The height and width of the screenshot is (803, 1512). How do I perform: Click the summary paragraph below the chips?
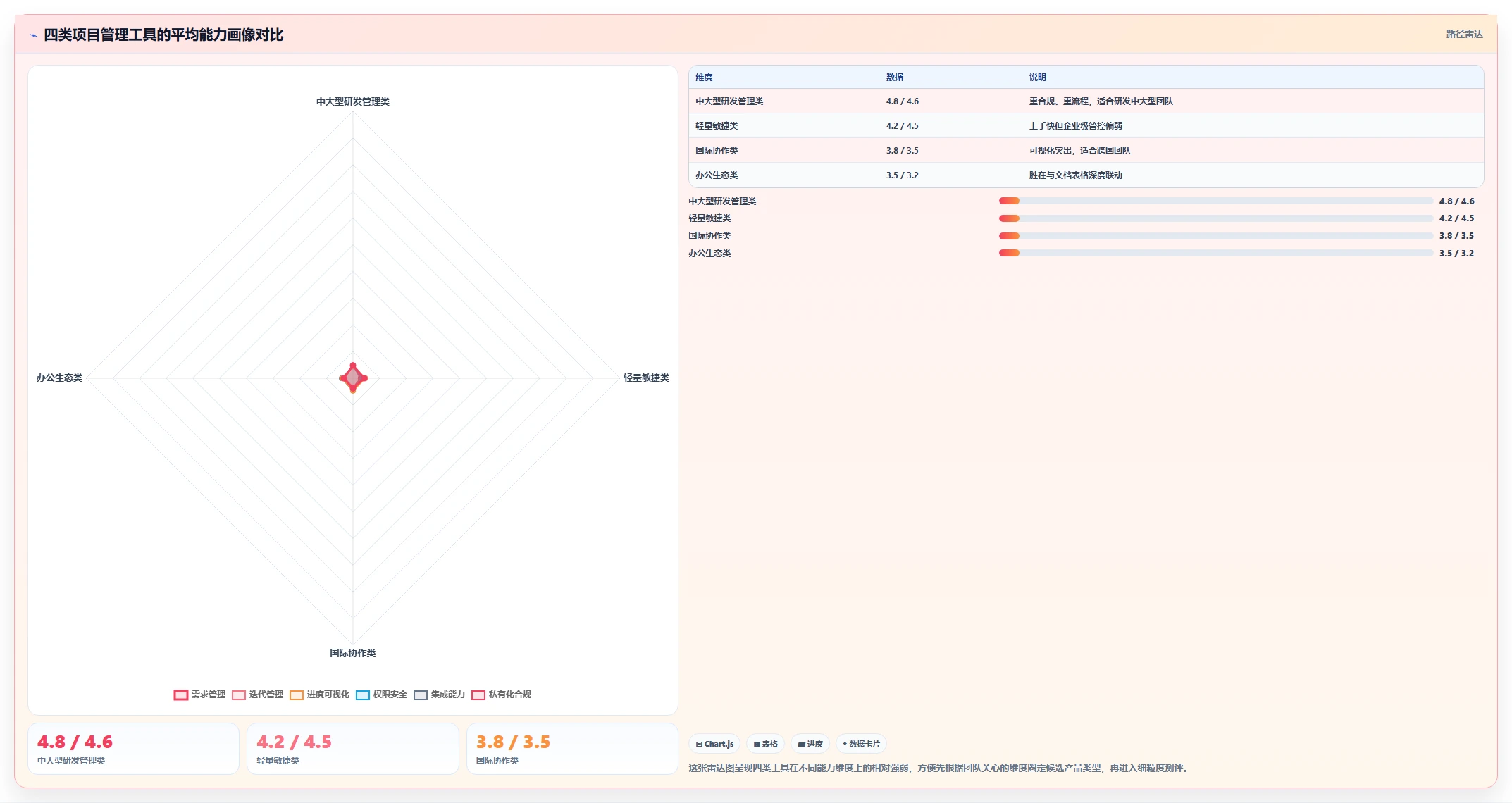(940, 768)
